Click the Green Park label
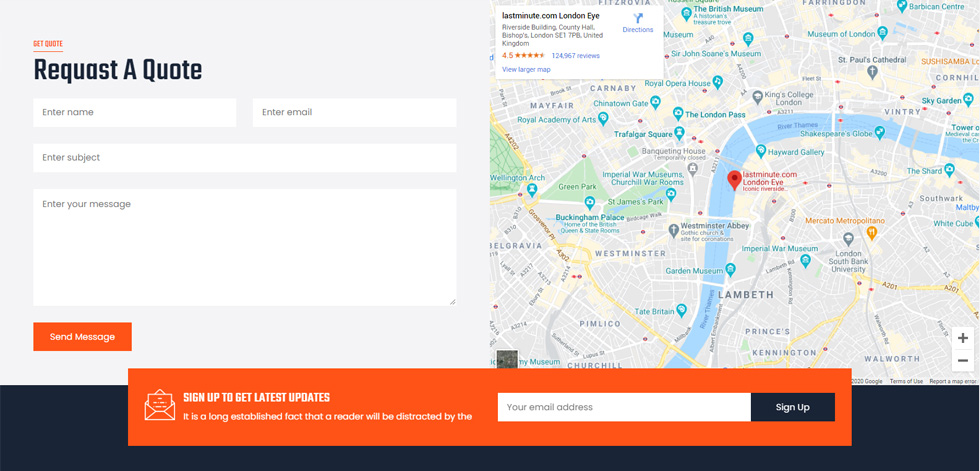The height and width of the screenshot is (471, 980). click(x=577, y=187)
